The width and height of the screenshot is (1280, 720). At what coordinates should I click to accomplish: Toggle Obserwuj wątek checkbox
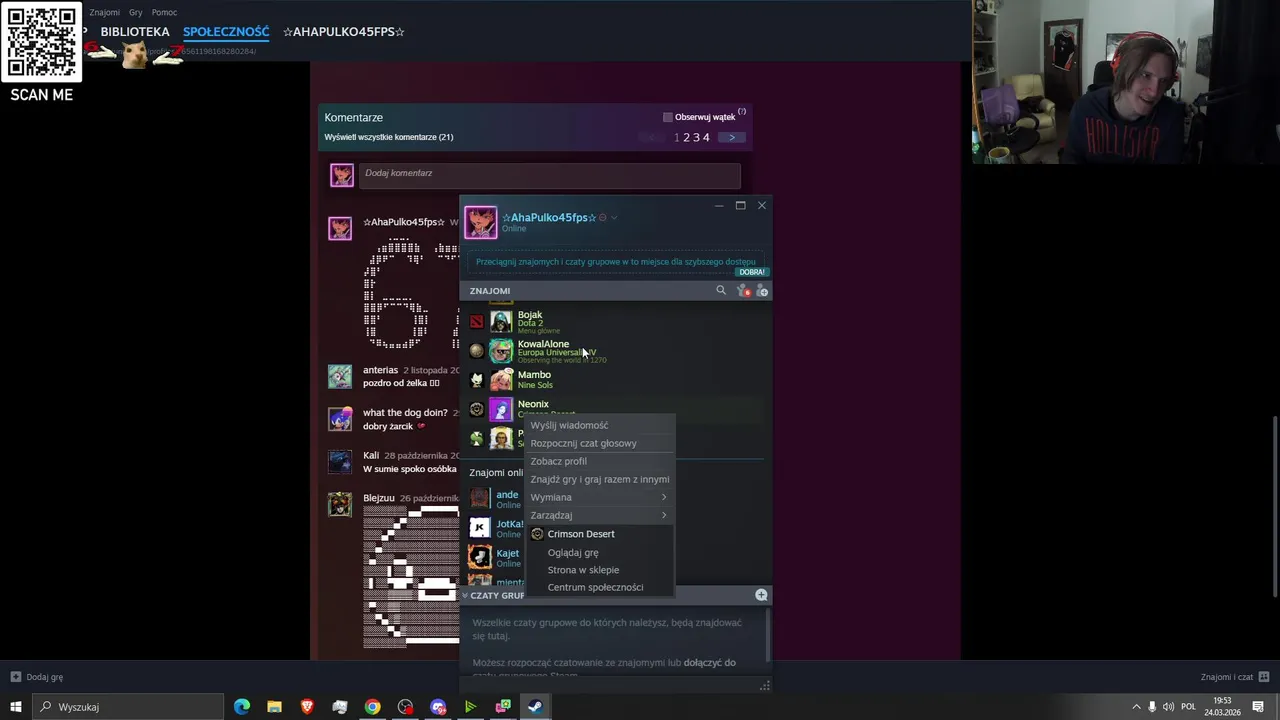click(x=668, y=117)
